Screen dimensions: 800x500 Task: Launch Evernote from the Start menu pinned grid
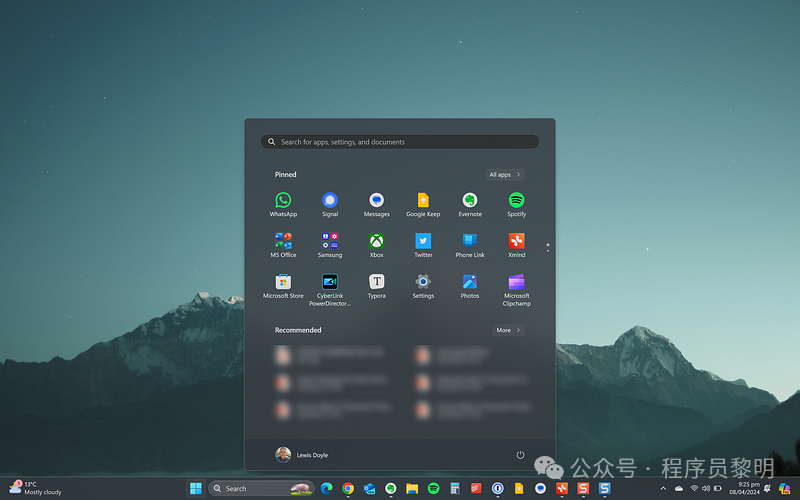pos(470,205)
